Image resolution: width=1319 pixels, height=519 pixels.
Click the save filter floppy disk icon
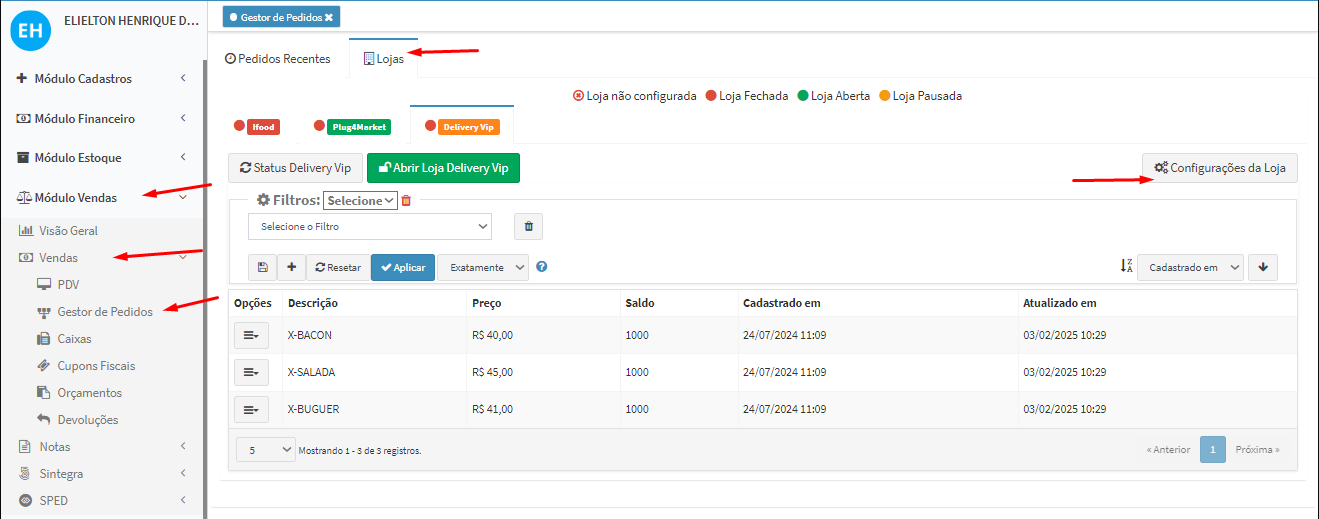click(x=262, y=267)
